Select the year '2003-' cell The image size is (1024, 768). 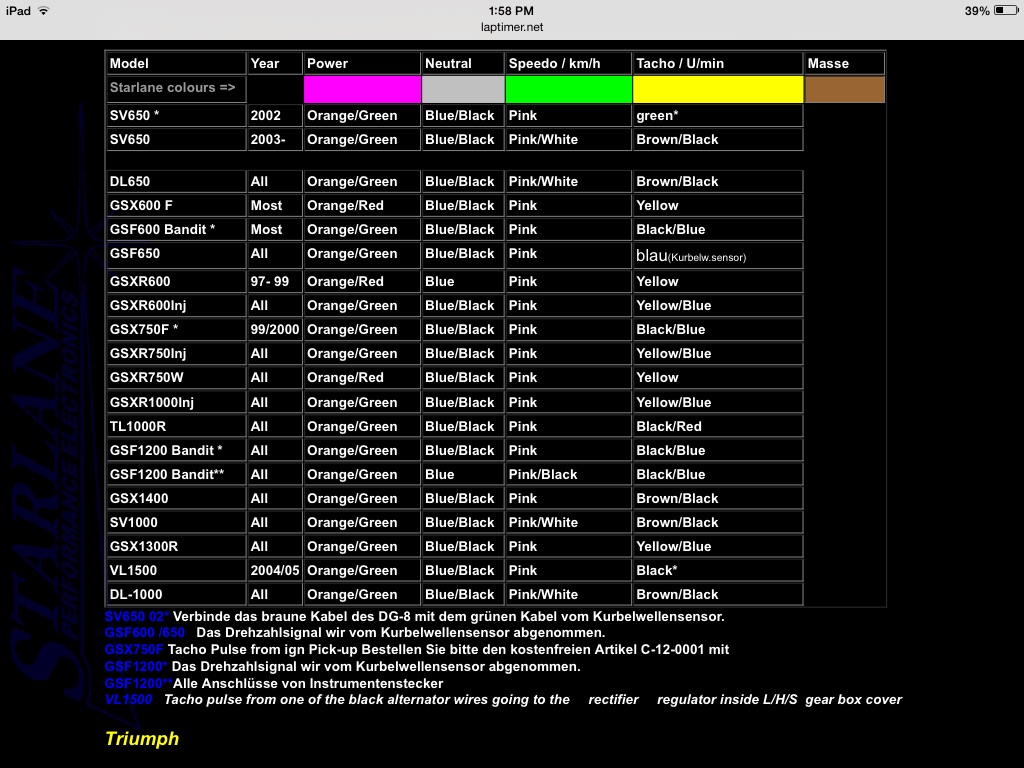click(275, 140)
